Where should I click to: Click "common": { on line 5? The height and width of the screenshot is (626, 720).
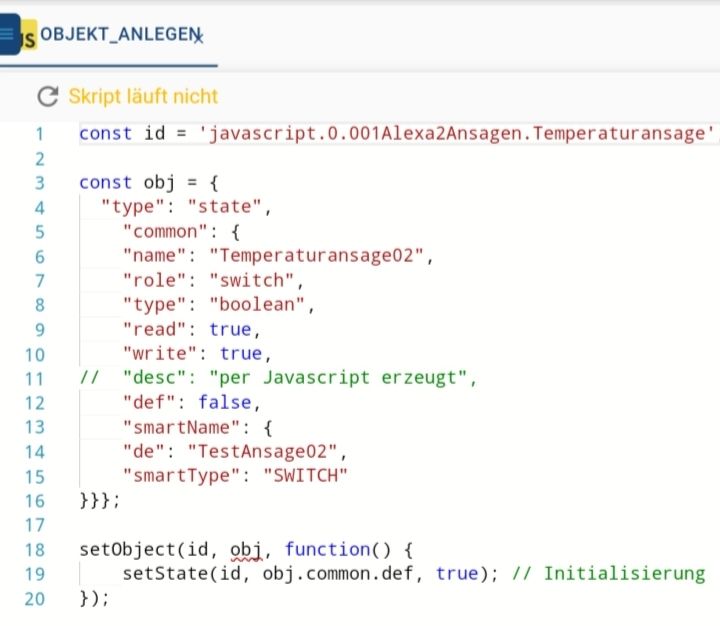pyautogui.click(x=181, y=231)
